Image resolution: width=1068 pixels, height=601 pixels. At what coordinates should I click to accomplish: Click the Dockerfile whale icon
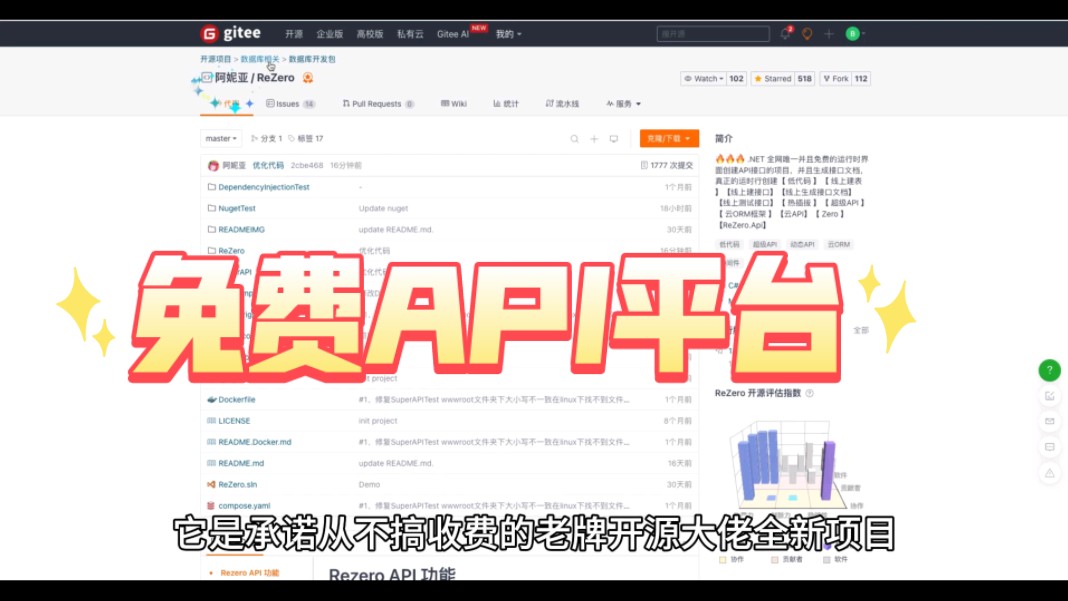(x=211, y=400)
